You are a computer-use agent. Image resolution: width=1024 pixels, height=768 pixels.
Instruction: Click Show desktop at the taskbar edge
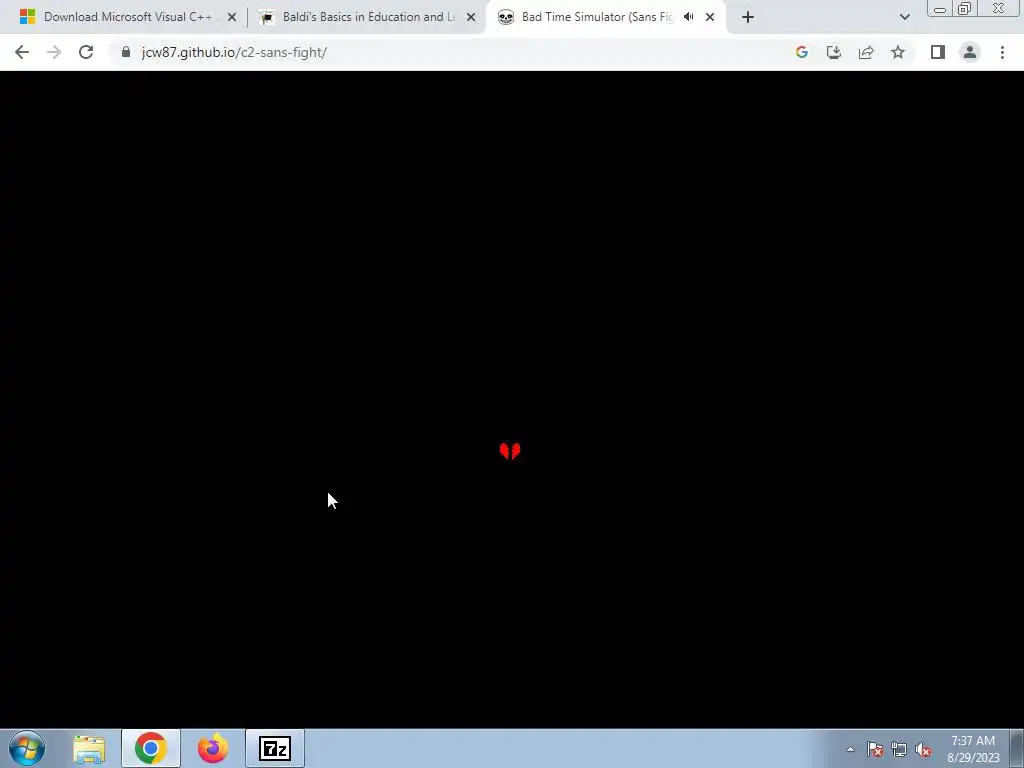(1017, 748)
